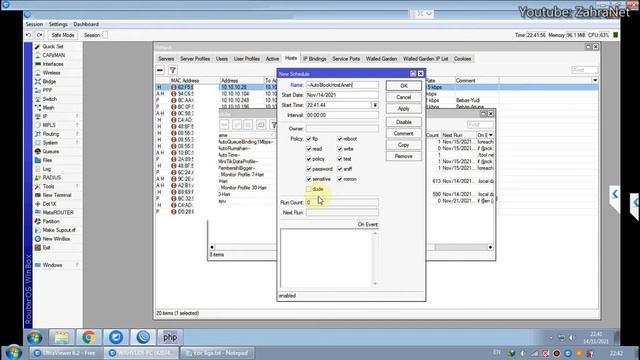Click inside the On Event text area

(326, 258)
